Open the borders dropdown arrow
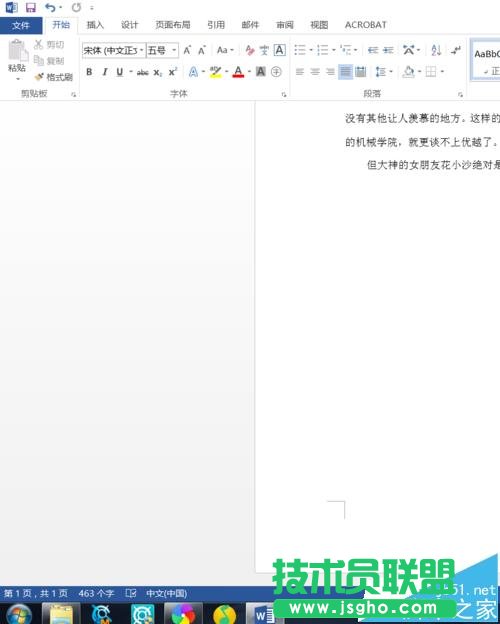 pos(442,72)
